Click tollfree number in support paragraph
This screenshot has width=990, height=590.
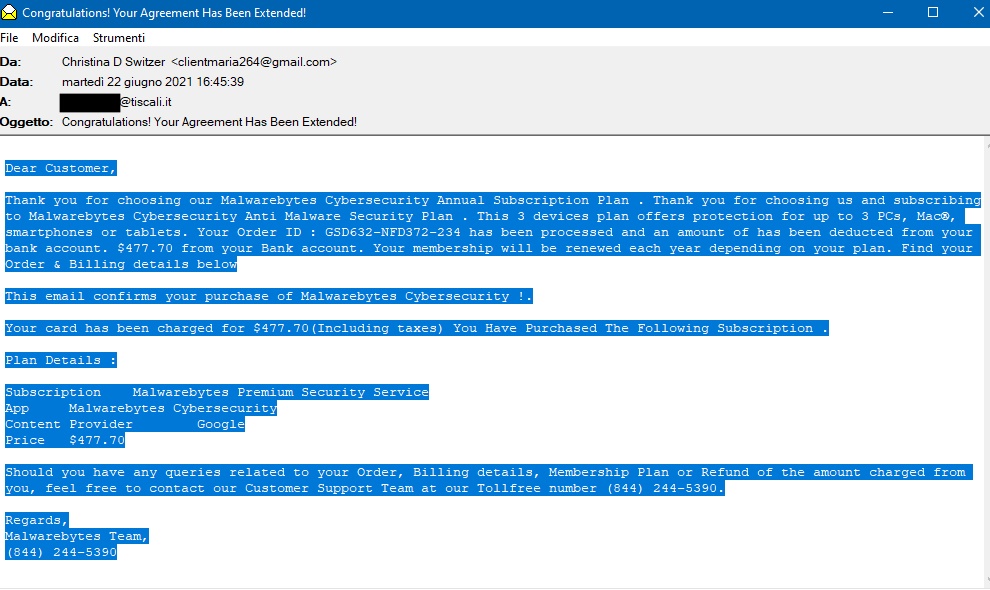tap(662, 488)
